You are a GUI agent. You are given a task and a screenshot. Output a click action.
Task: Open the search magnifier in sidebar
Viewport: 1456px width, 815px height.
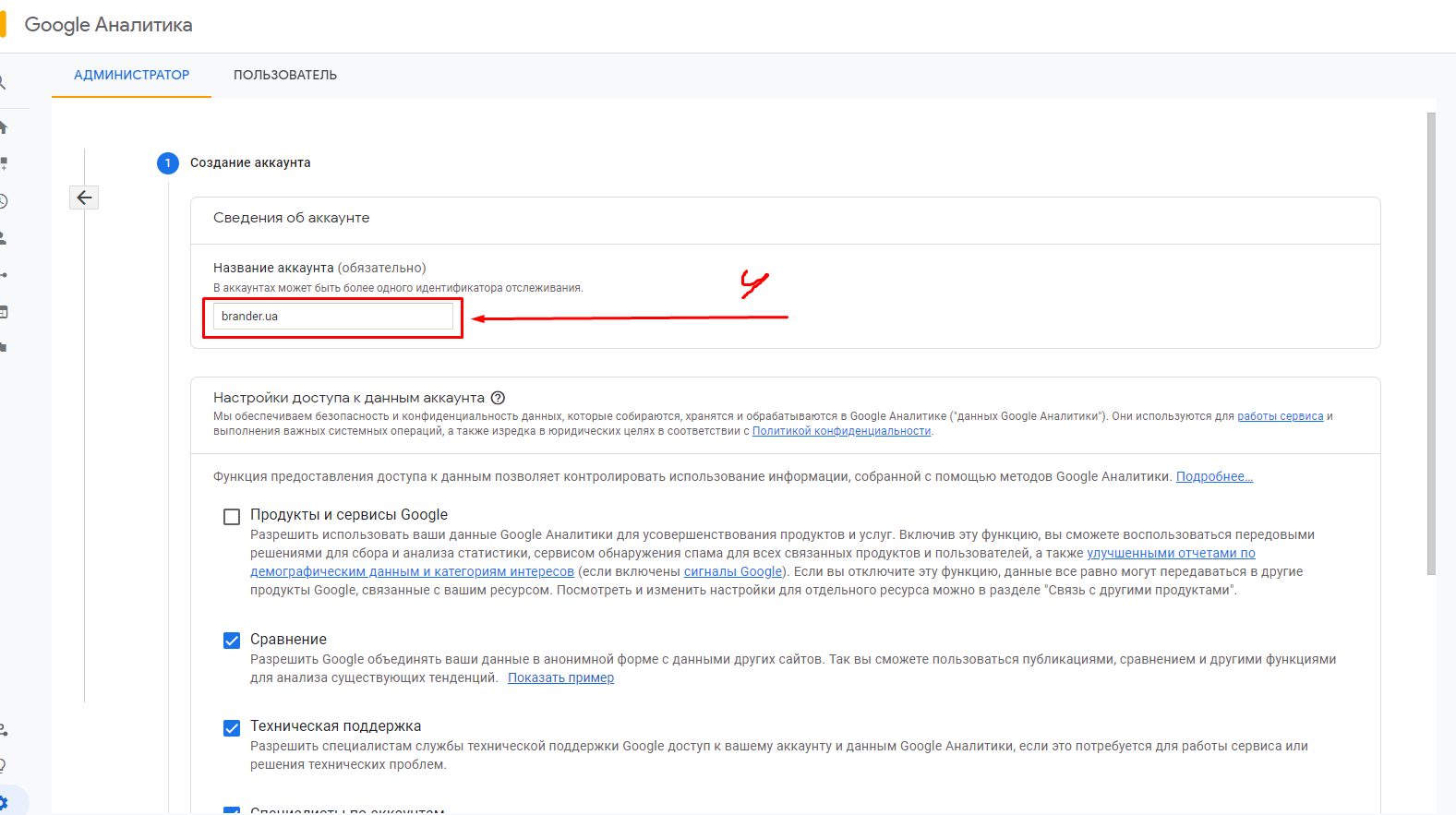point(3,83)
